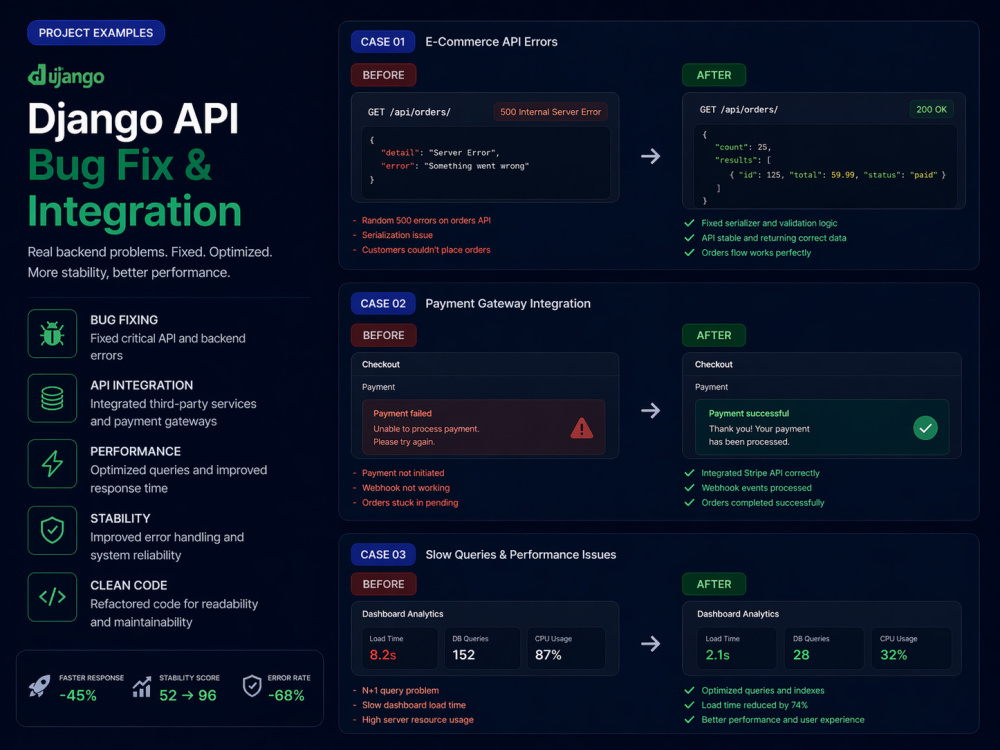Click the green checkmark circle in Payment successful
1000x750 pixels.
[925, 427]
